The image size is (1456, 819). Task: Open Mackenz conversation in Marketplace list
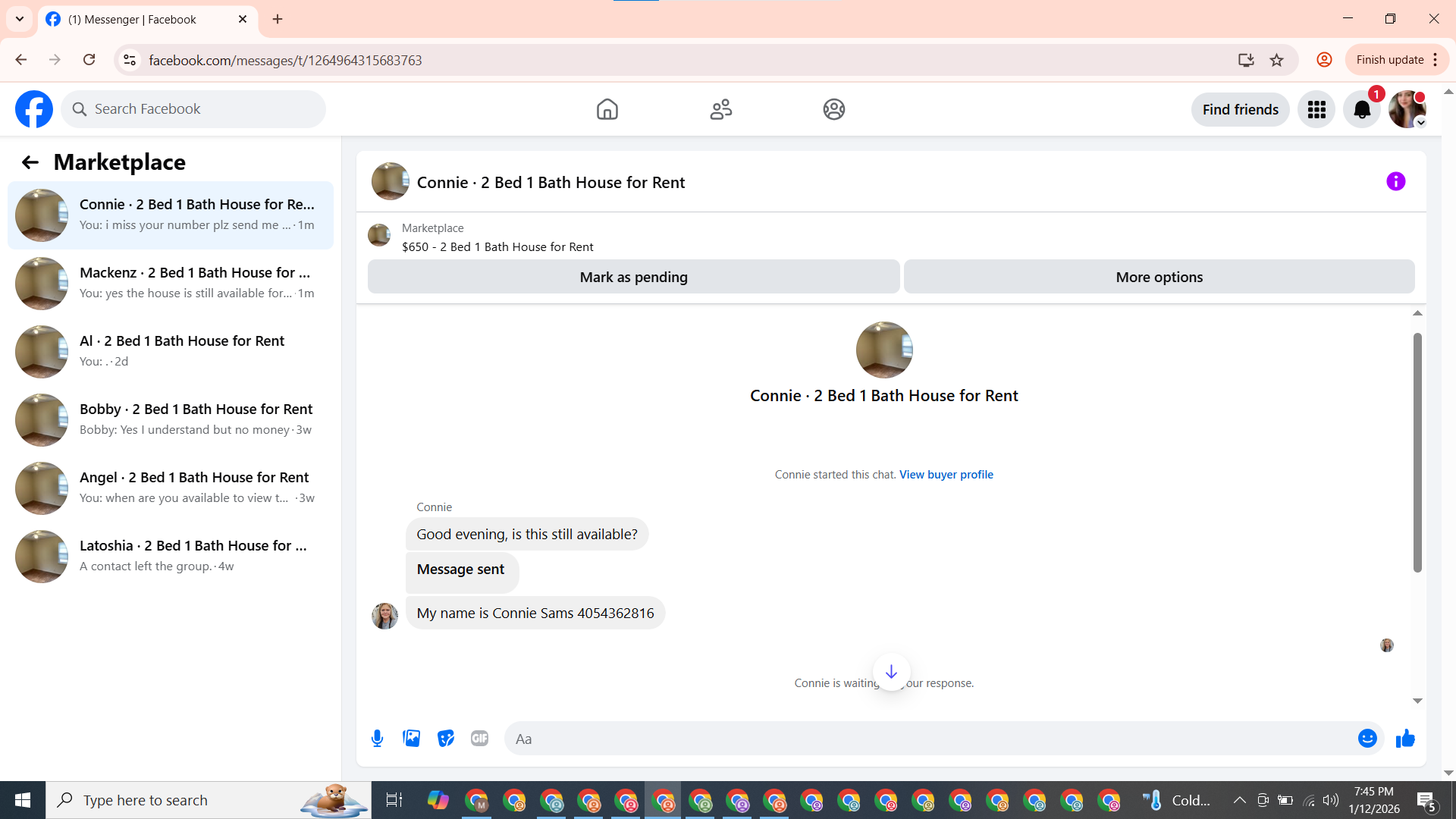[171, 283]
